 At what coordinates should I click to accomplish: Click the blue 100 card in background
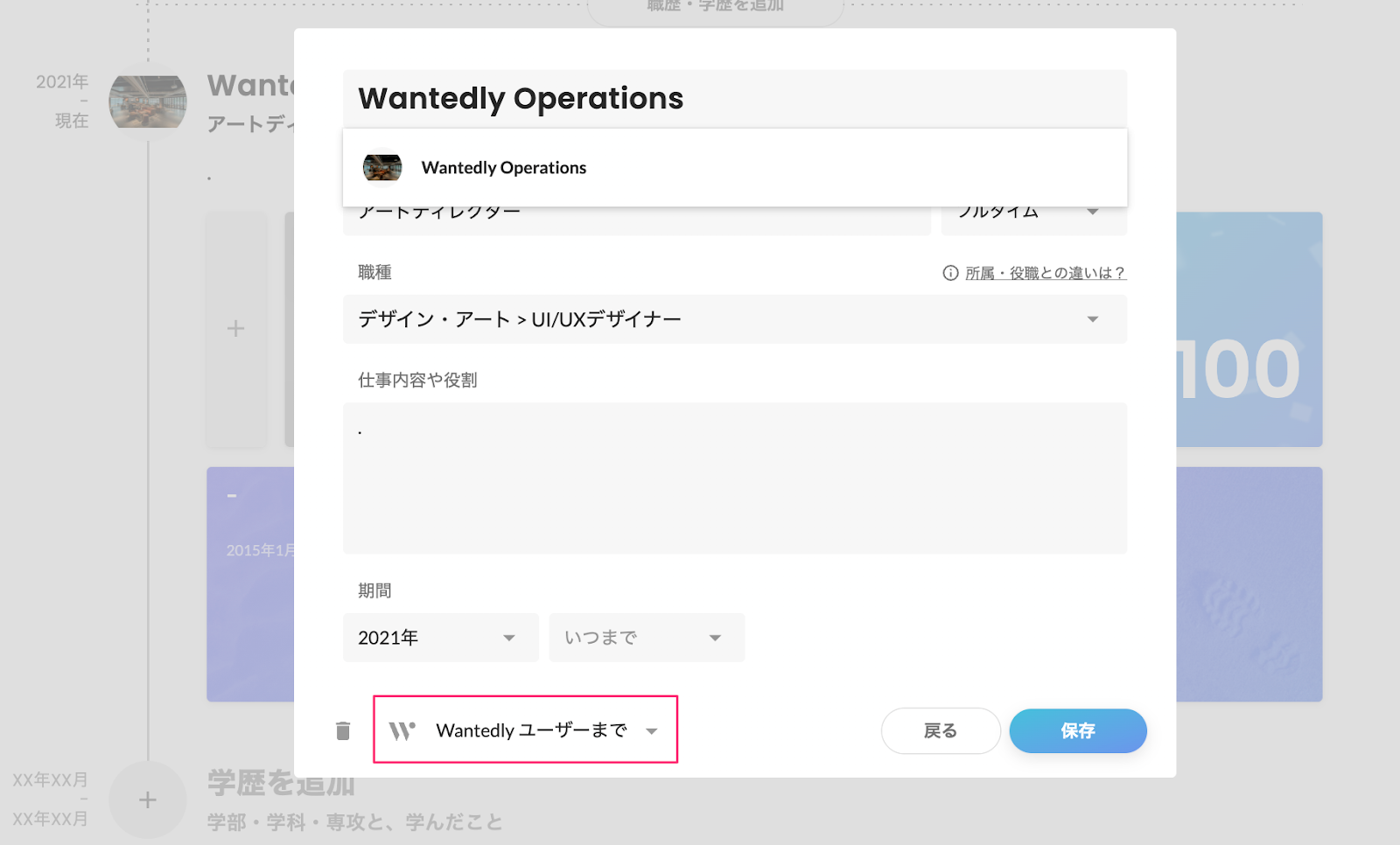tap(1249, 329)
